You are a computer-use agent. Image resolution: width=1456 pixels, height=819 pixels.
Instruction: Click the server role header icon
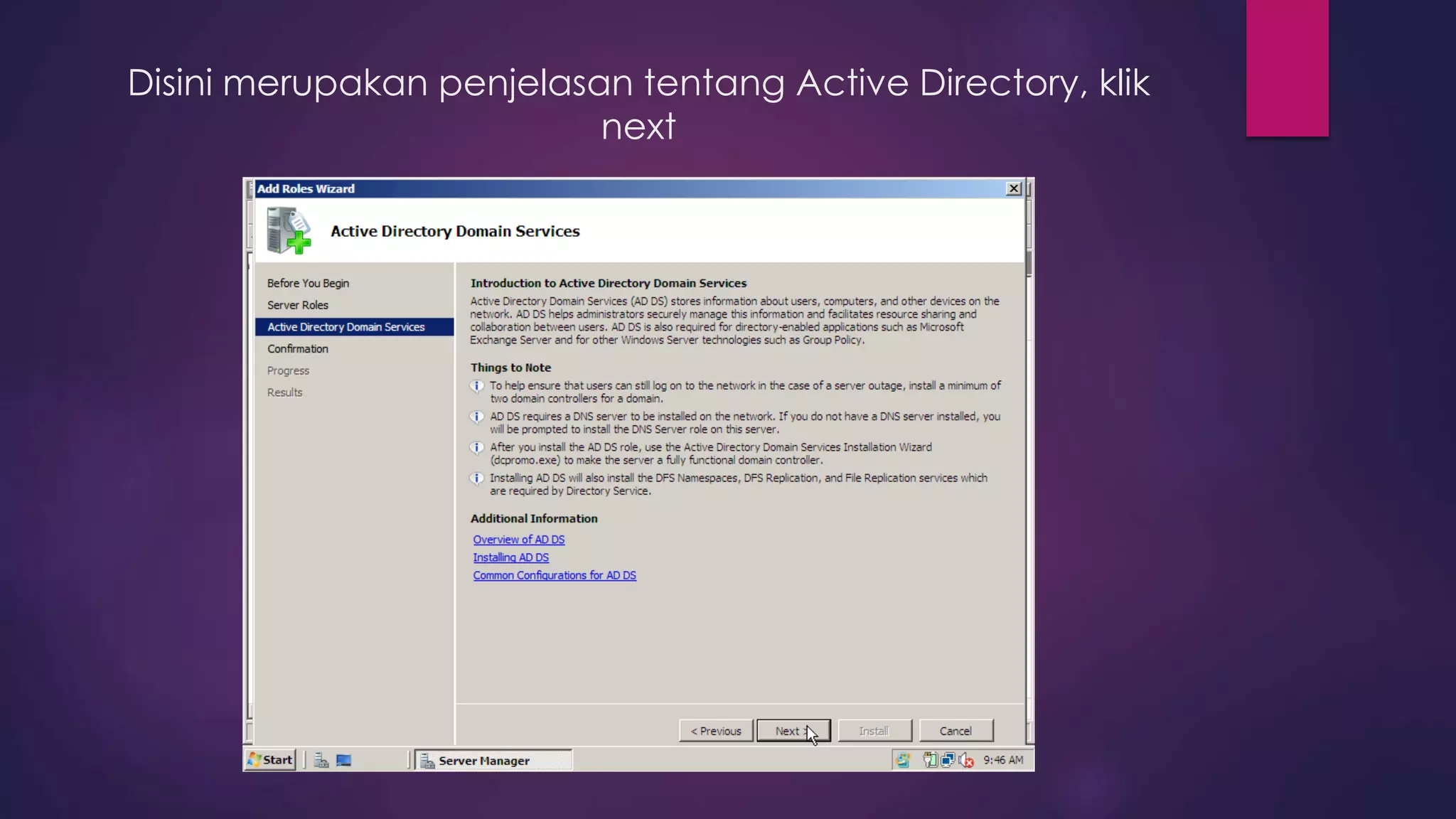tap(289, 230)
